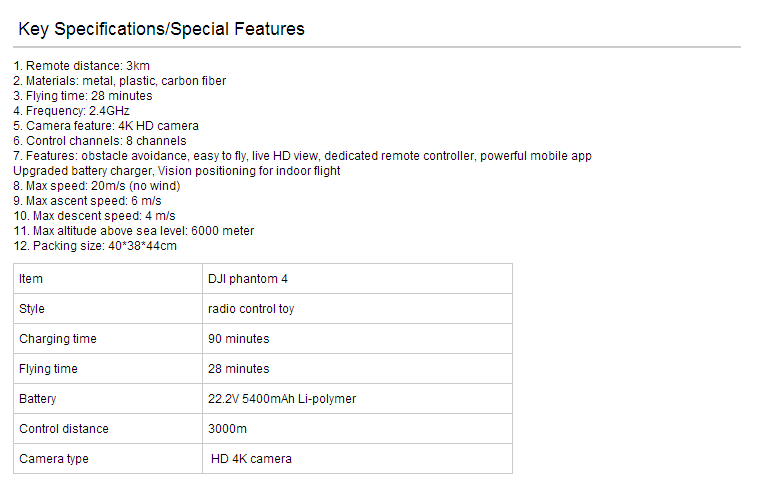The width and height of the screenshot is (765, 481).
Task: Click the Flying time row label
Action: tap(108, 369)
